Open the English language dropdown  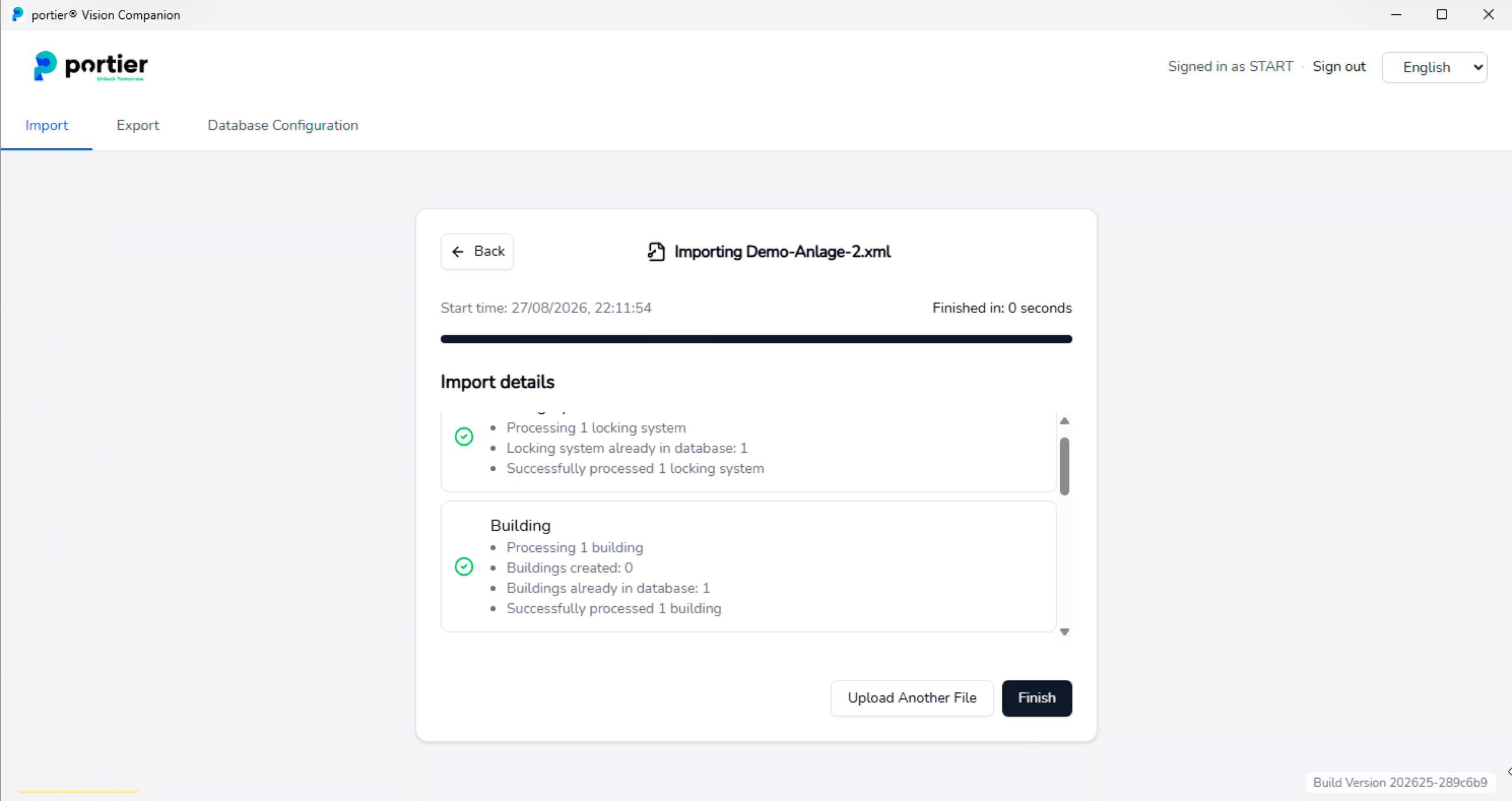(x=1434, y=67)
